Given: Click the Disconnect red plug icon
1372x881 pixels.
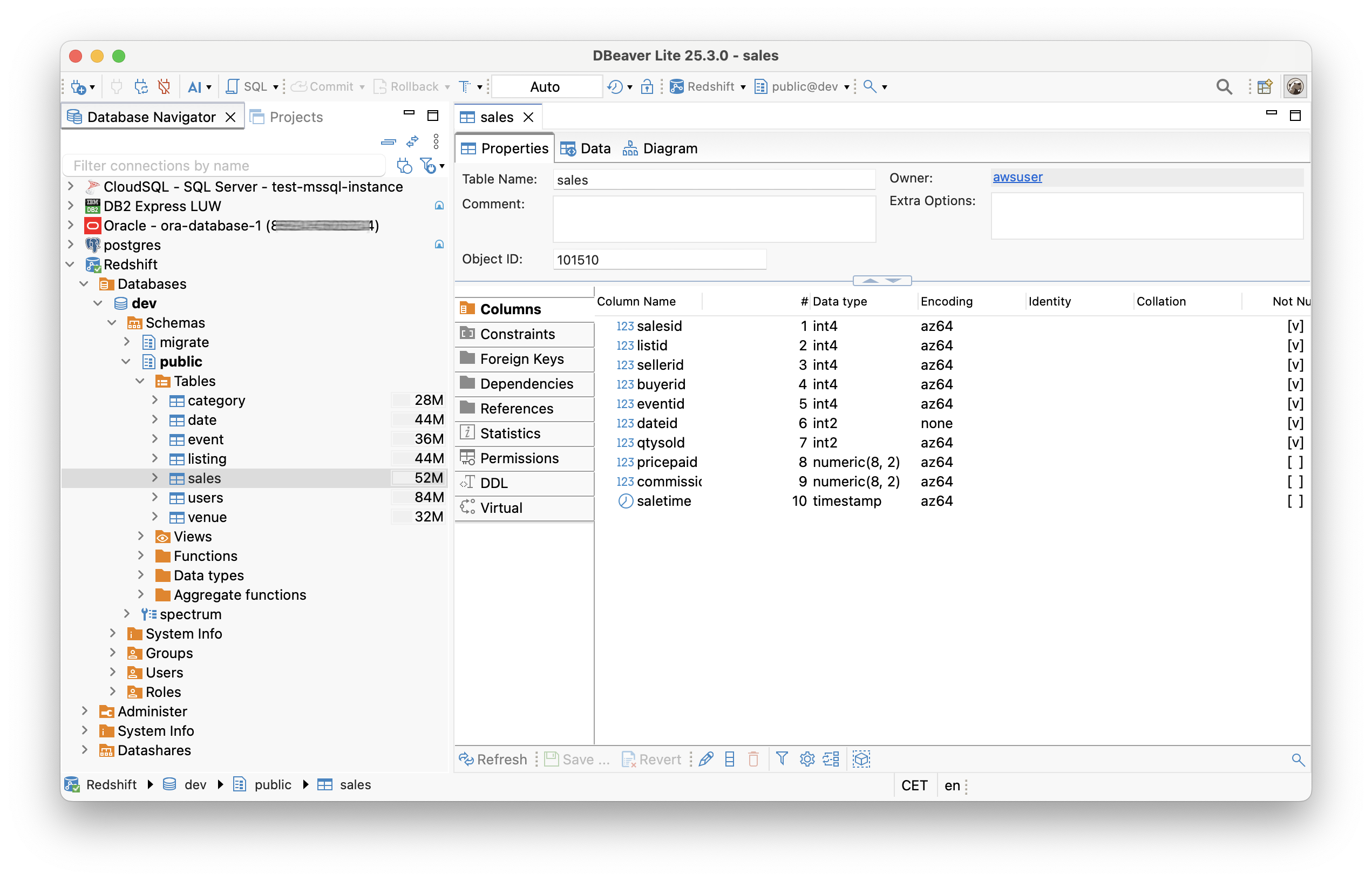Looking at the screenshot, I should click(165, 87).
